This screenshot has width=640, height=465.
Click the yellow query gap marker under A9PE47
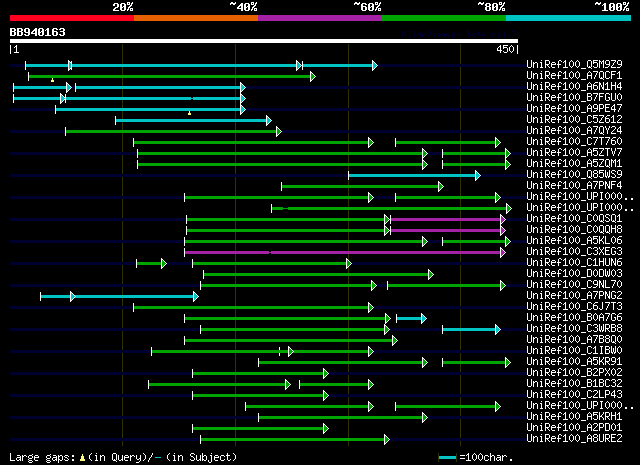[x=189, y=113]
